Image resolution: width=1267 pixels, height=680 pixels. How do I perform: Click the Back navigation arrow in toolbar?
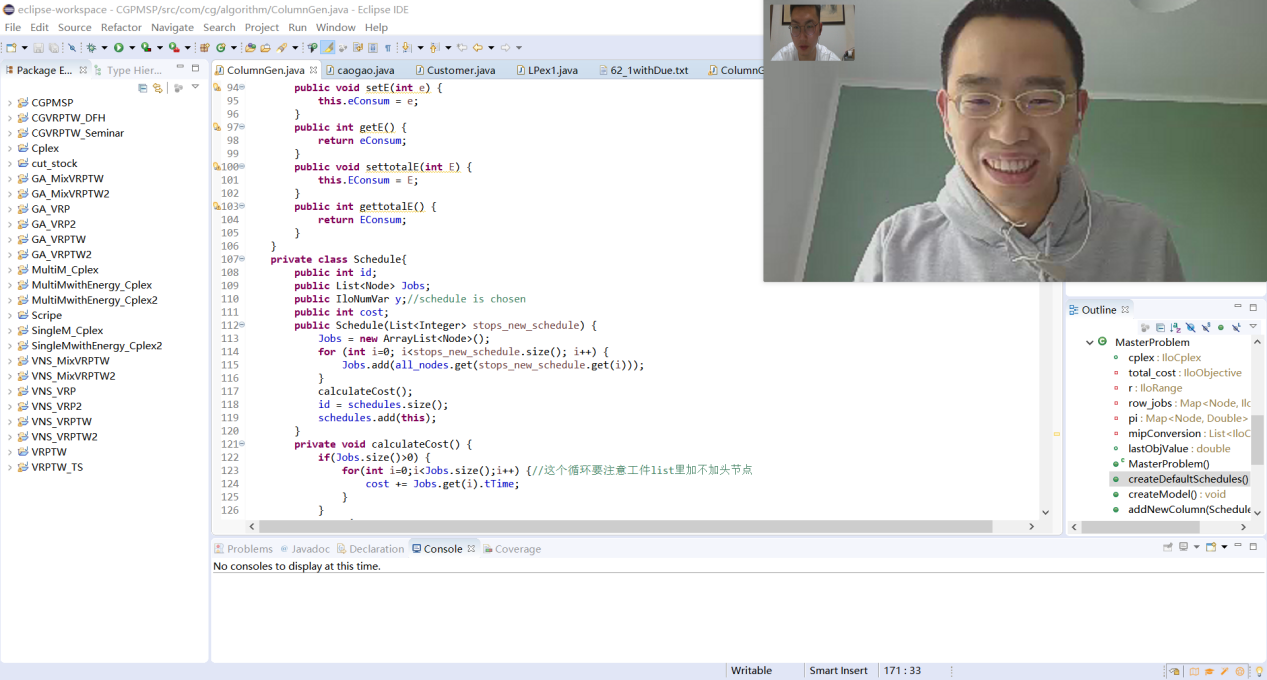pos(477,48)
